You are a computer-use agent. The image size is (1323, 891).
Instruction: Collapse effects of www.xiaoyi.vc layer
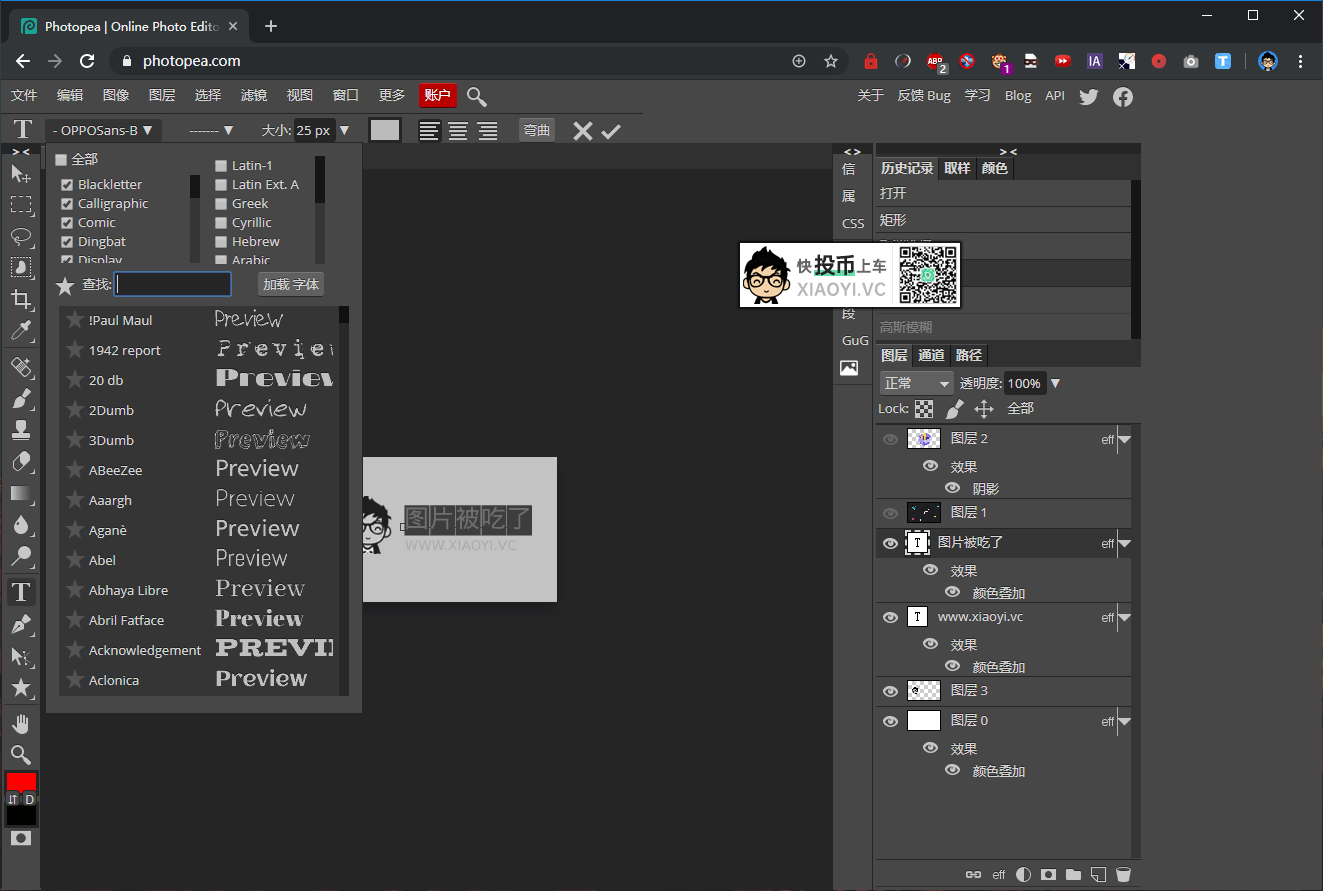pyautogui.click(x=1124, y=618)
